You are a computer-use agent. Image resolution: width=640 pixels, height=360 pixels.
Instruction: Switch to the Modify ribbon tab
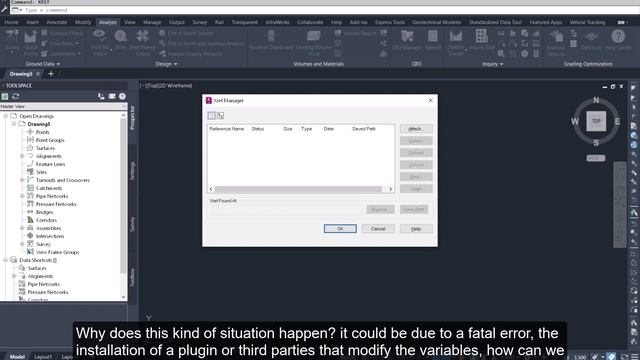coord(83,22)
